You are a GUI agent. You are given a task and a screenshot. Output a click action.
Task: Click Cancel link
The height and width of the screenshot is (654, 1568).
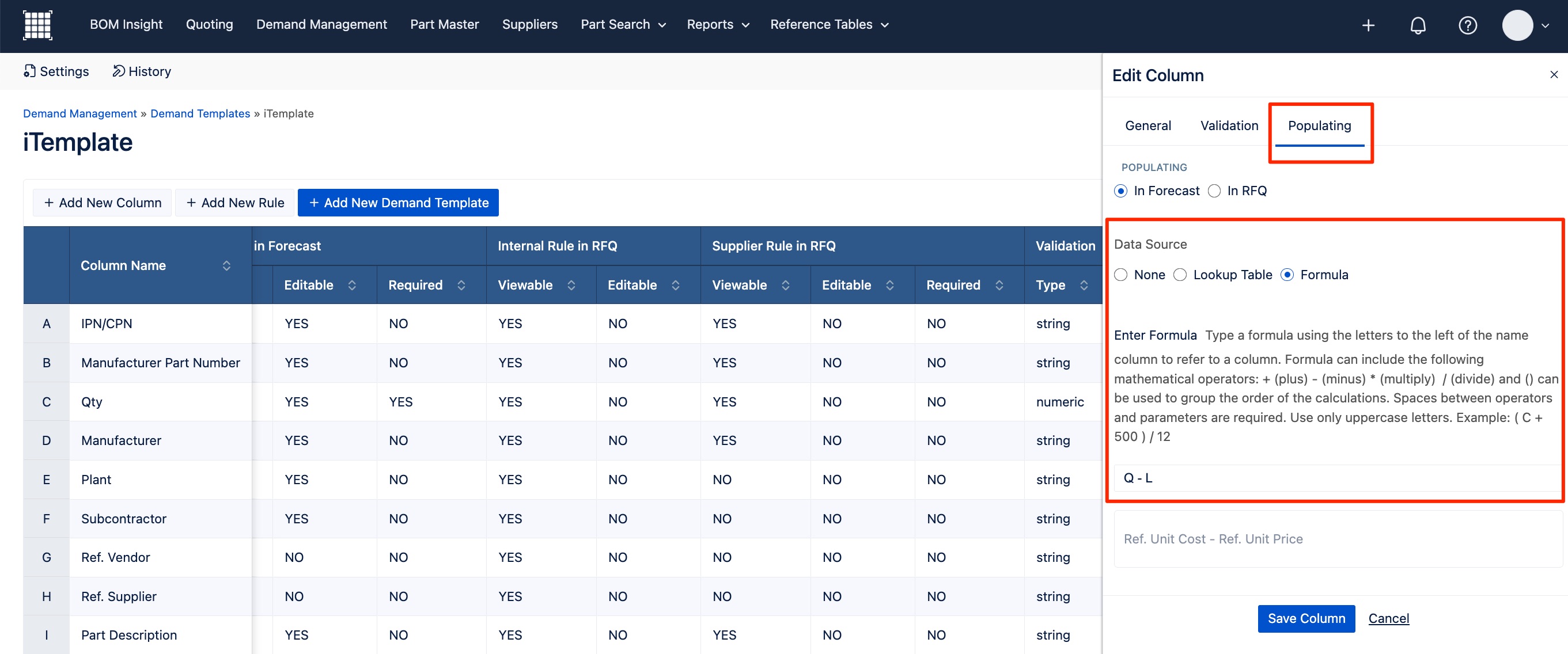pos(1388,618)
